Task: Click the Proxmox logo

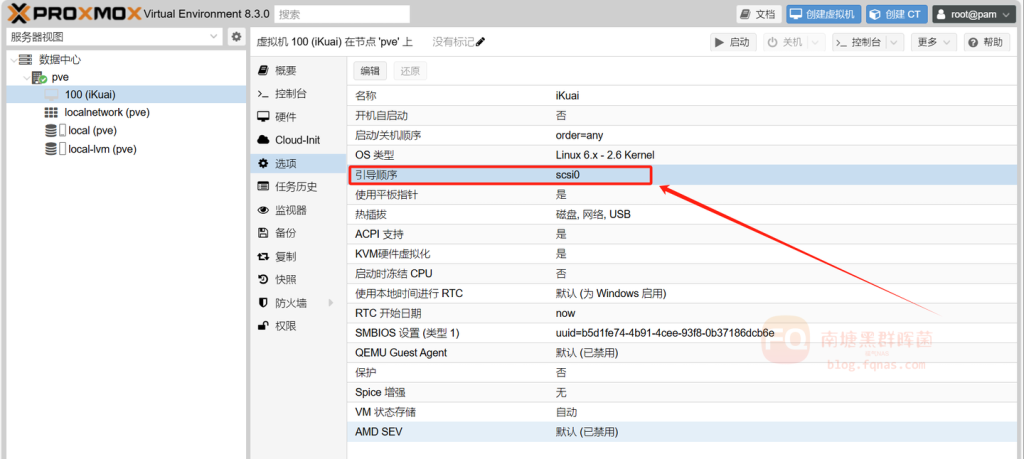Action: tap(71, 14)
